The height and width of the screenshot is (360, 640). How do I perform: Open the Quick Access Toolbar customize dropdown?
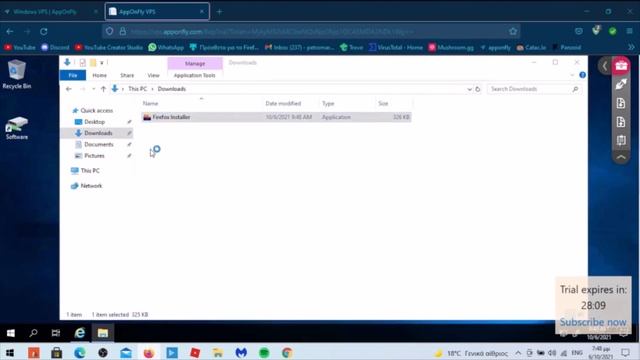coord(102,62)
